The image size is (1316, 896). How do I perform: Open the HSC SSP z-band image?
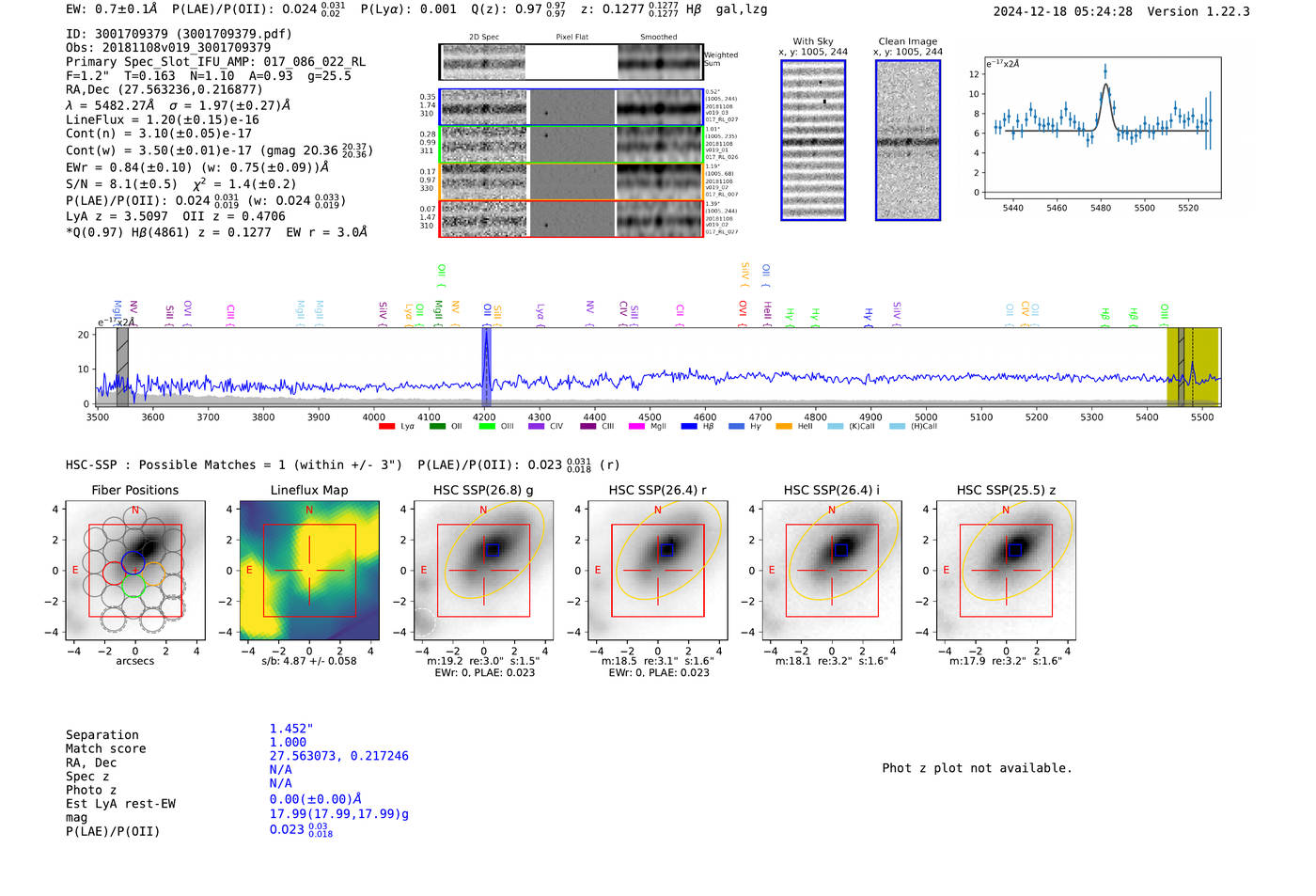point(1006,571)
